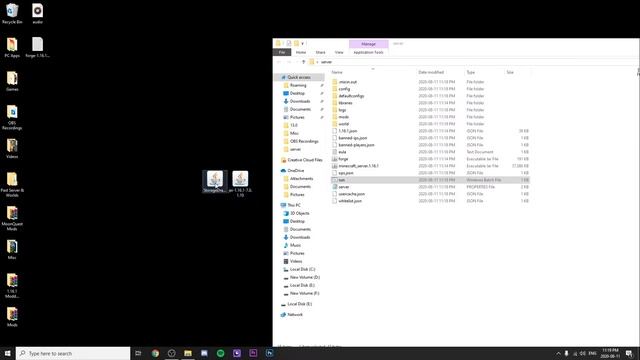Click the Up one level arrow

pos(303,62)
